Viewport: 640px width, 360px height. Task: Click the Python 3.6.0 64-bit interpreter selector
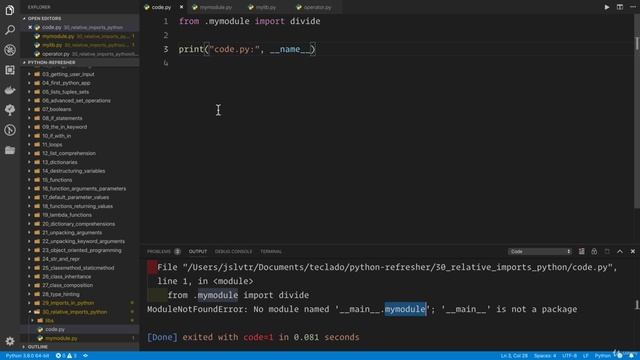(x=27, y=356)
